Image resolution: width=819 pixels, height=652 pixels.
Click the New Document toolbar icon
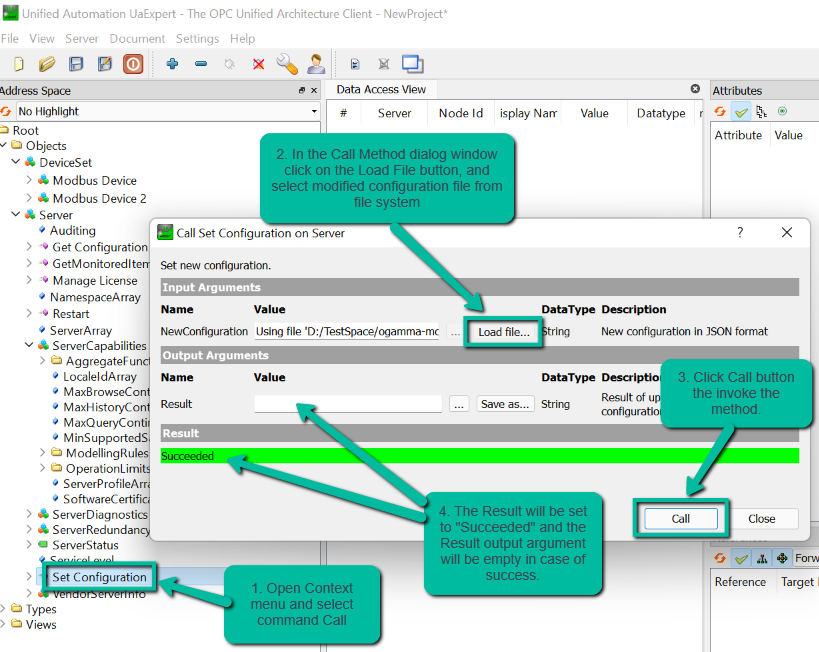click(x=19, y=64)
